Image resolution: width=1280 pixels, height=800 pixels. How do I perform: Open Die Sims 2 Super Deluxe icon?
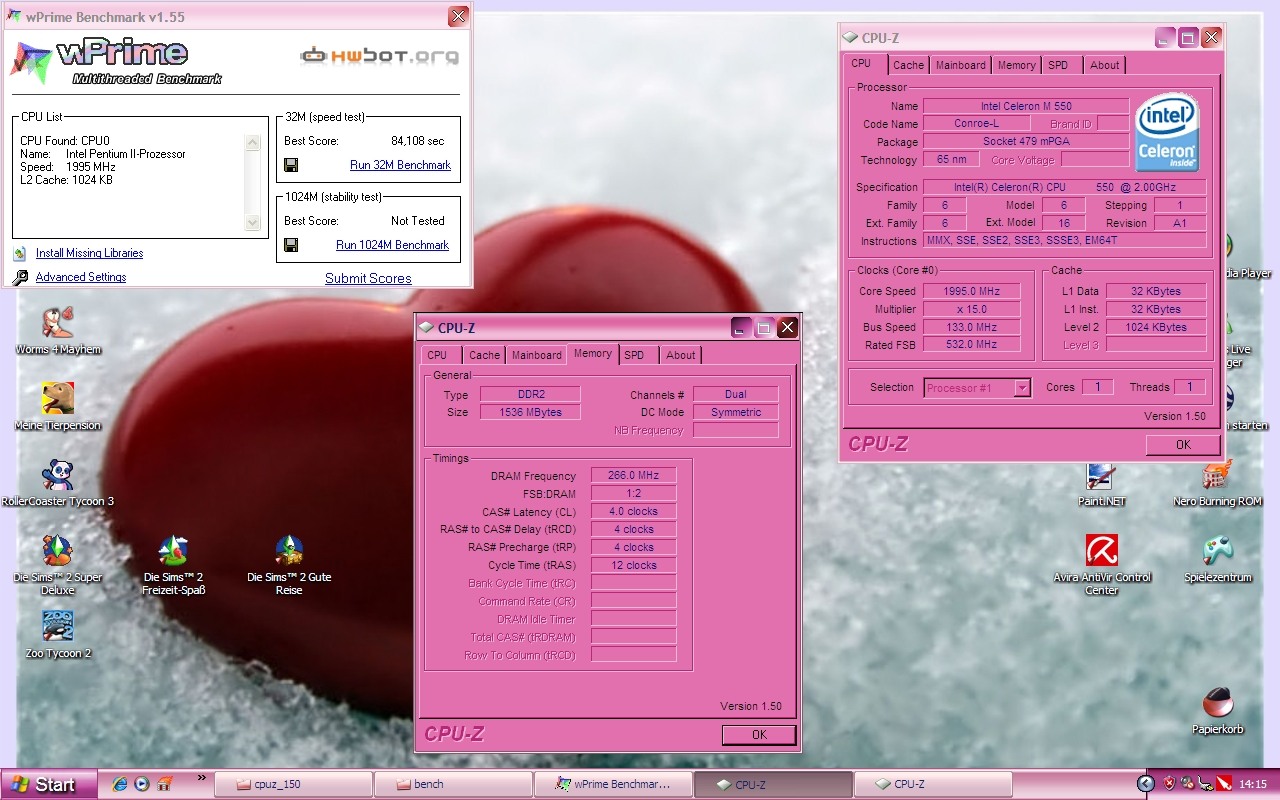coord(58,550)
